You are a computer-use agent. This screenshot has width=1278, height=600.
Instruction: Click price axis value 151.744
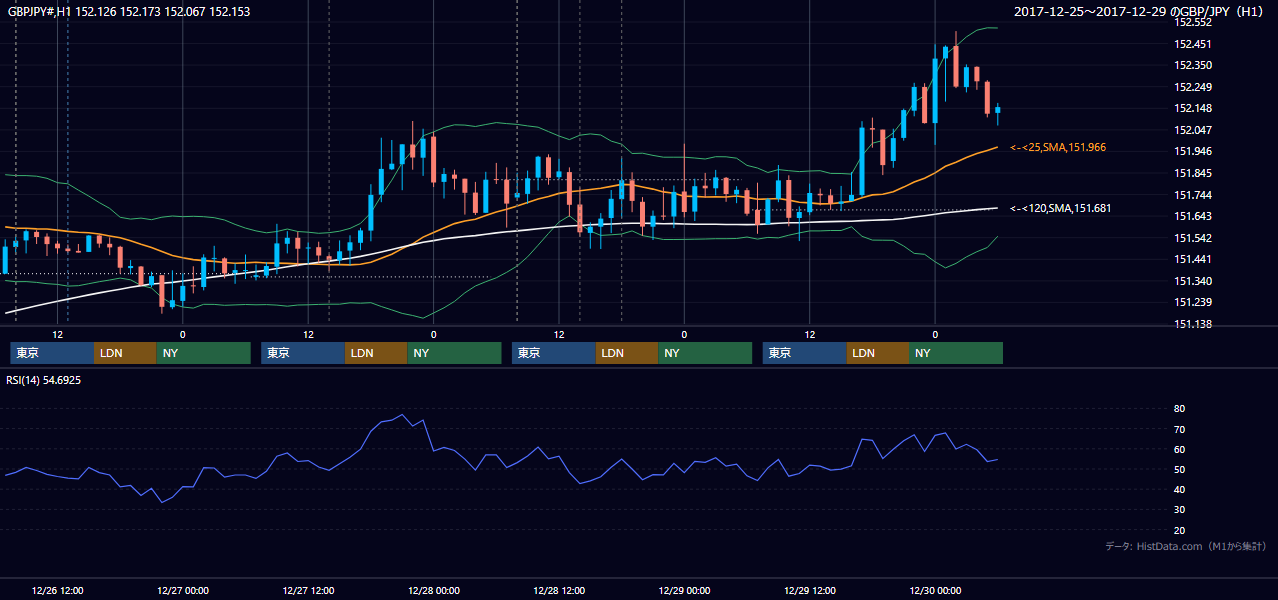point(1193,195)
